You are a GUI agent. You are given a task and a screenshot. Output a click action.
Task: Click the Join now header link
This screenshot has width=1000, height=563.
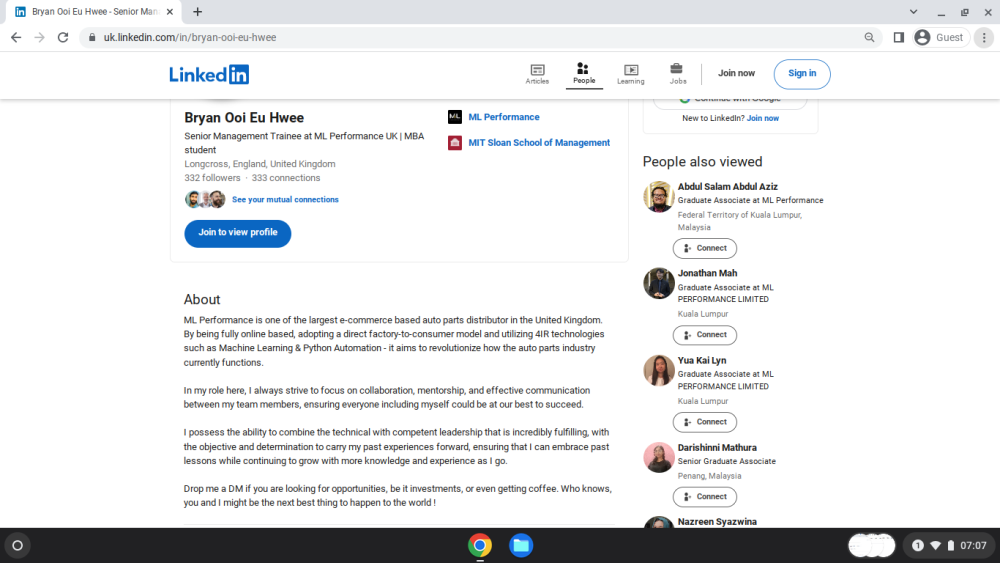coord(736,73)
